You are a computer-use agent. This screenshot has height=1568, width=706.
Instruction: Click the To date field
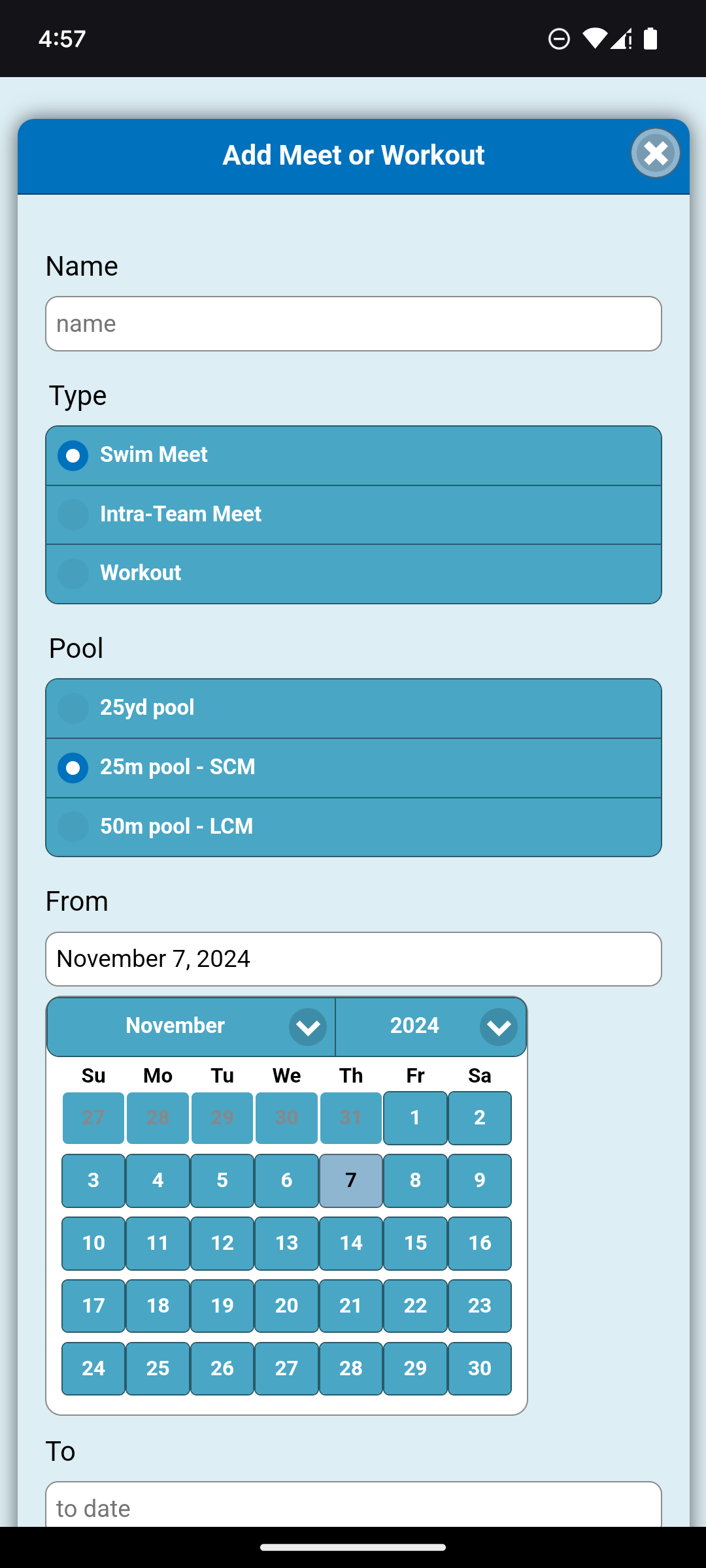(x=353, y=1506)
